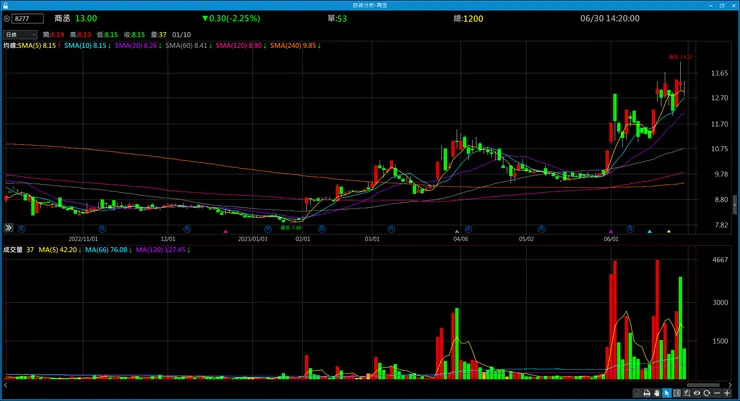Click the SMA(240) 9.85 indicator label
The height and width of the screenshot is (401, 740).
pyautogui.click(x=295, y=46)
